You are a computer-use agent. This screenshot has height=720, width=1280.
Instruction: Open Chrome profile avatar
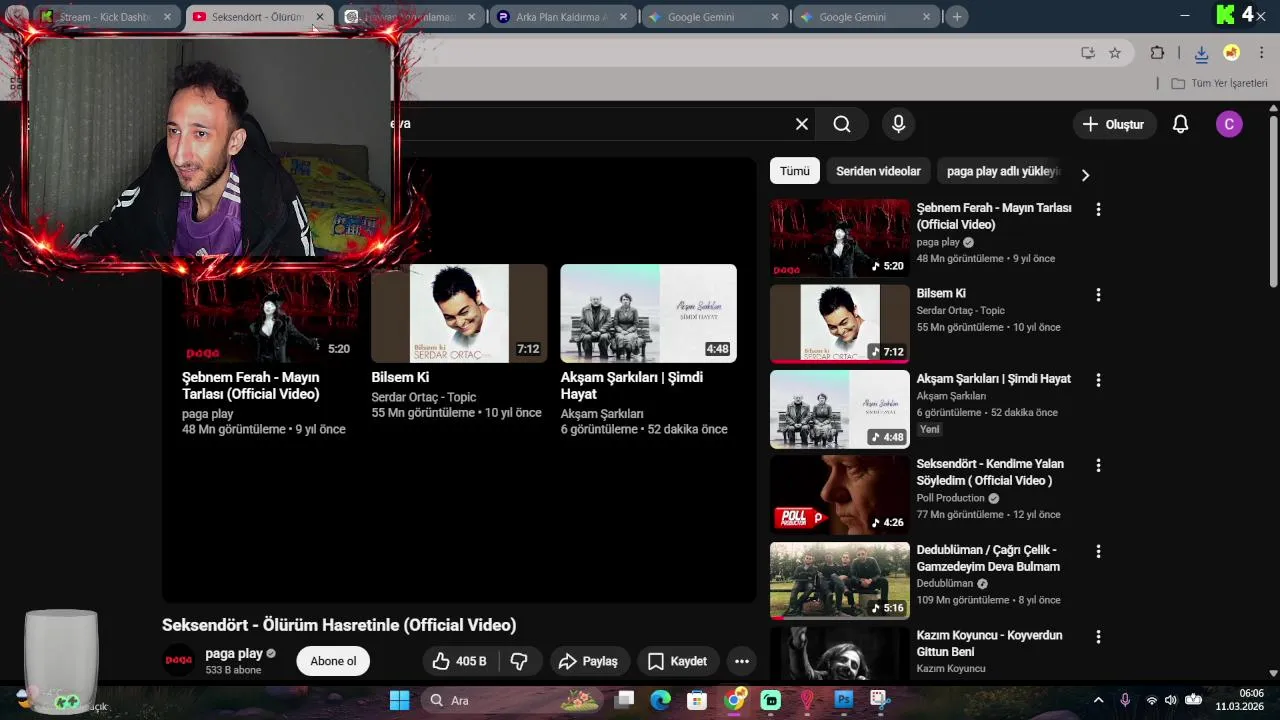tap(1232, 53)
